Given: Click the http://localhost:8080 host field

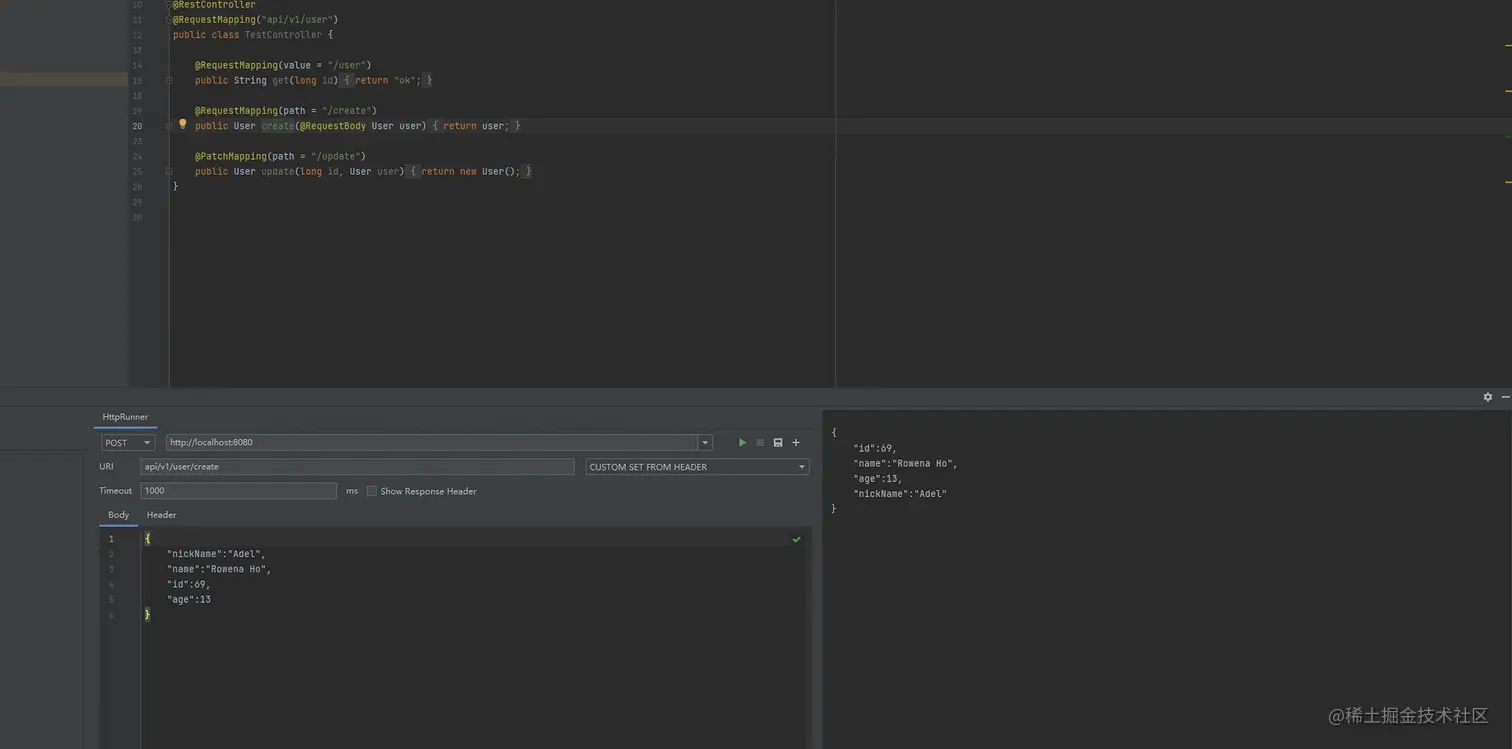Looking at the screenshot, I should tap(432, 442).
